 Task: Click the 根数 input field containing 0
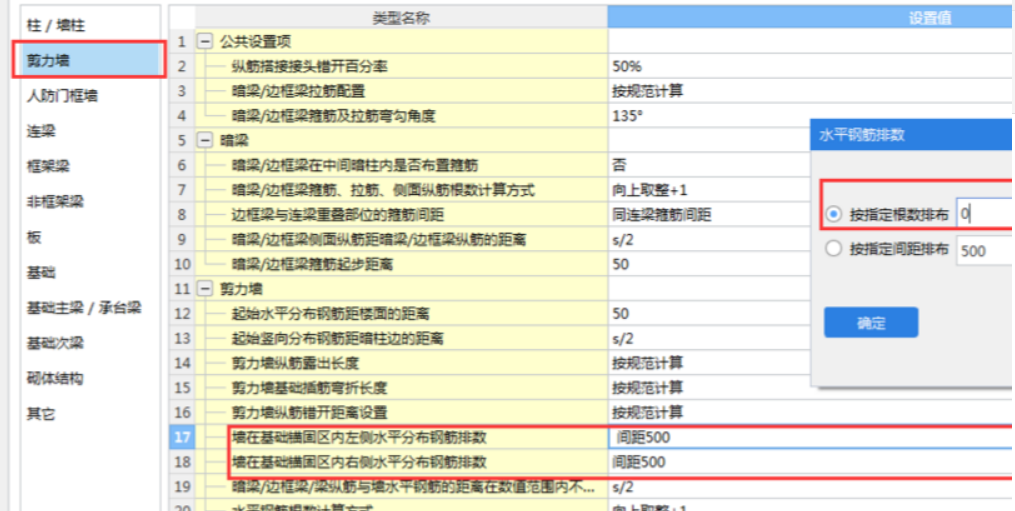[x=984, y=213]
